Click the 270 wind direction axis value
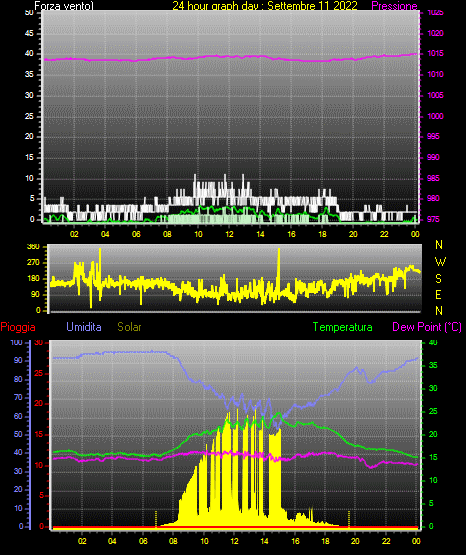This screenshot has width=466, height=555. [33, 263]
